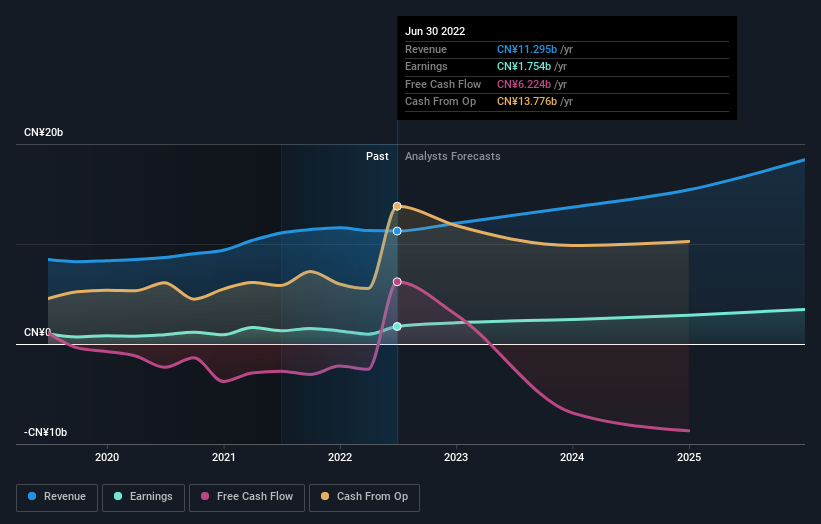Select the 2023 x-axis label

tap(456, 457)
